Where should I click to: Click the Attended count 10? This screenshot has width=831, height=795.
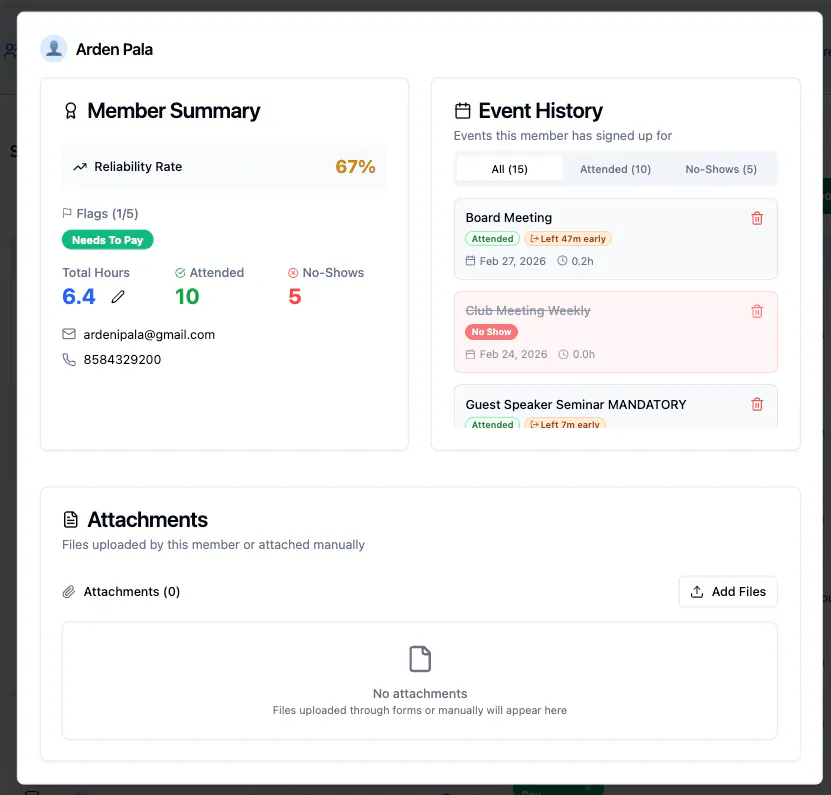tap(187, 296)
